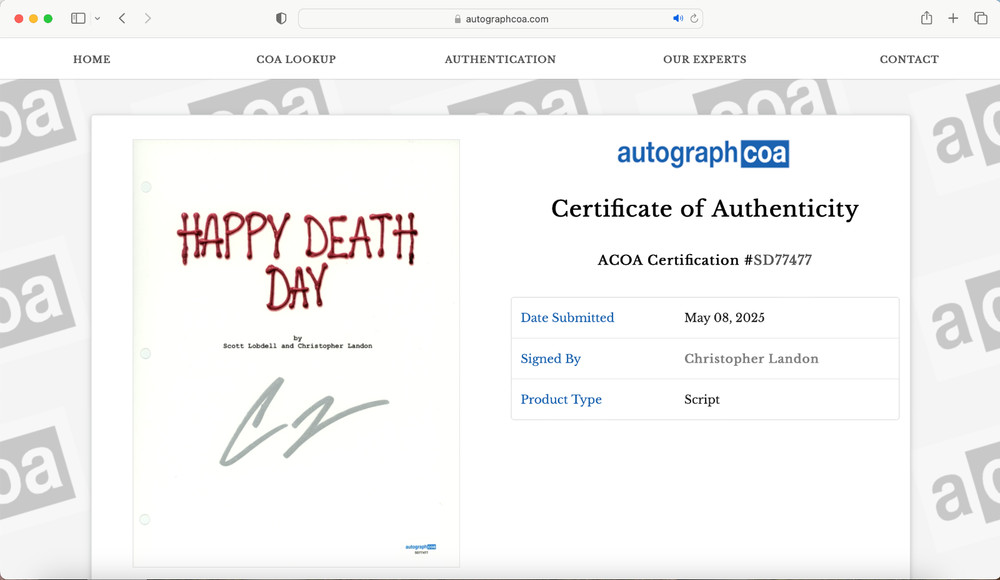Focus the autographcoa.com address bar
This screenshot has width=1000, height=580.
point(500,19)
